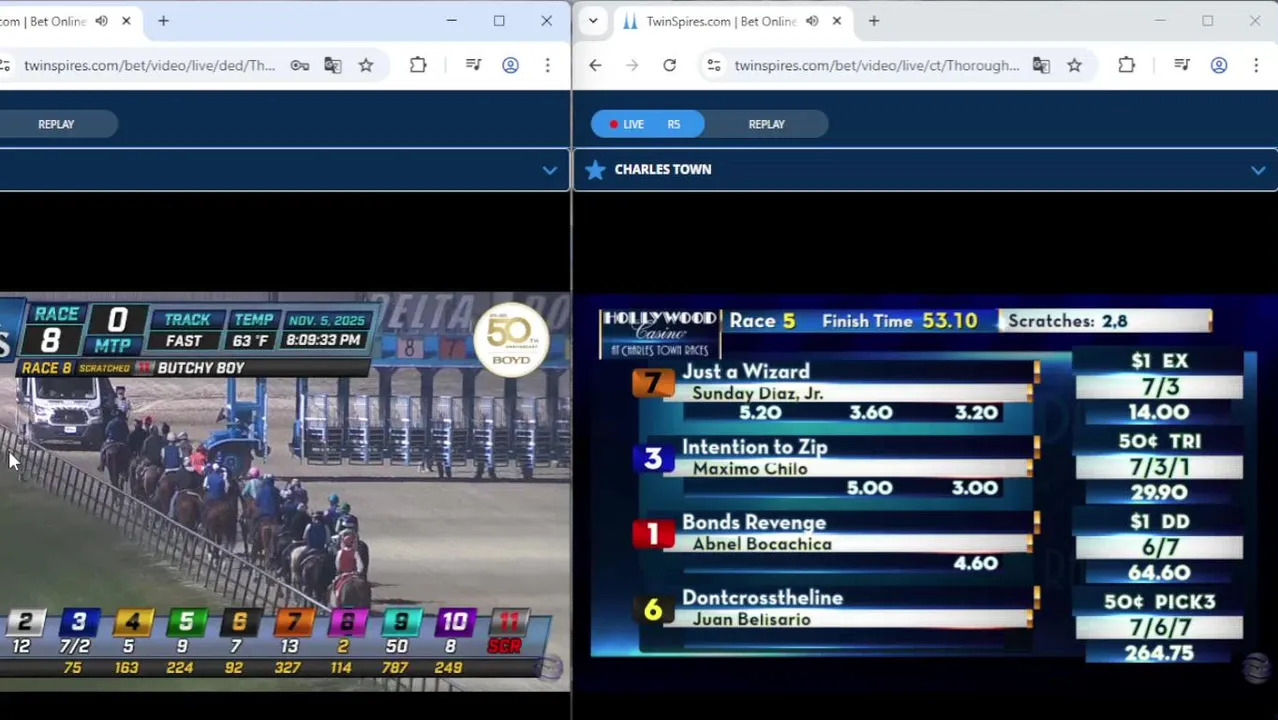Click 'Just a Wizard' in results
The image size is (1278, 720).
[746, 372]
